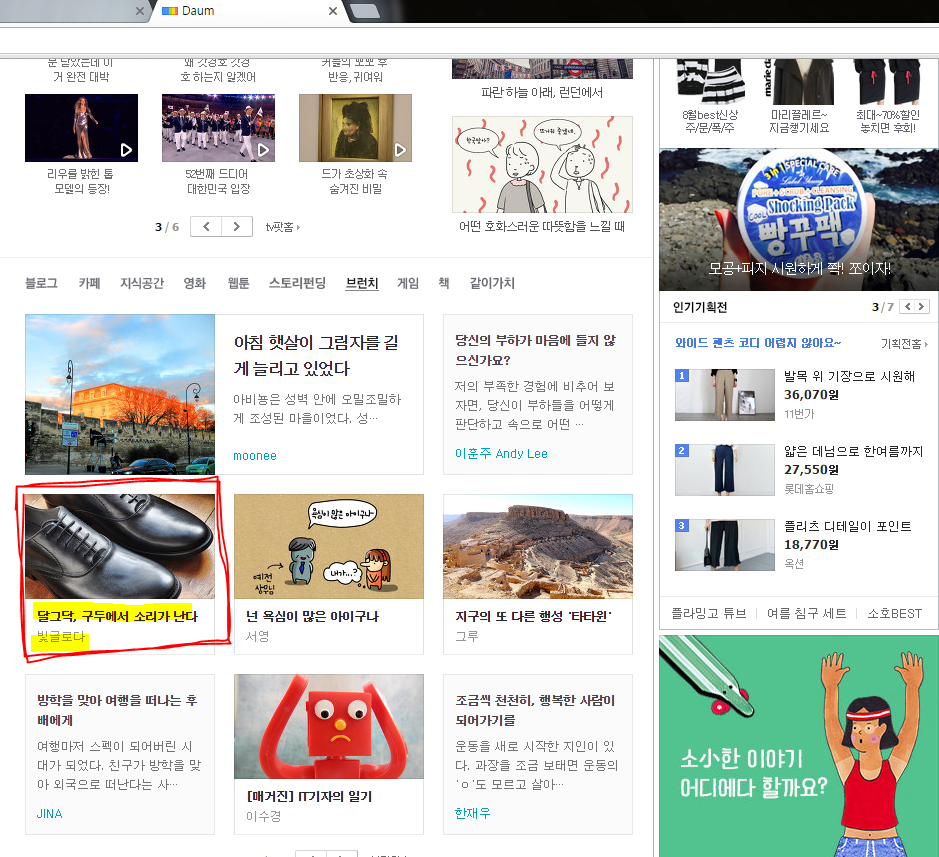Open article 당신의 부하가 마음에 들지 않으신가요?
The image size is (939, 857).
click(x=536, y=350)
